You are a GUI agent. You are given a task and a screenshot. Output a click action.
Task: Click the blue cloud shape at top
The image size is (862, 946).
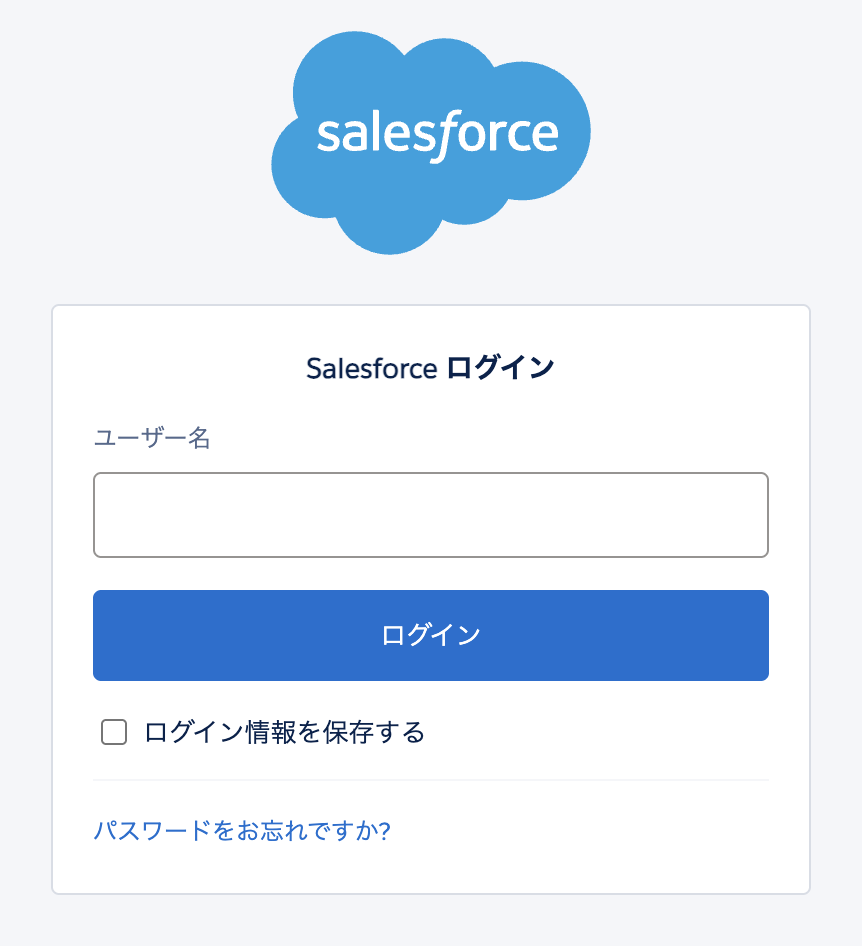pos(431,142)
